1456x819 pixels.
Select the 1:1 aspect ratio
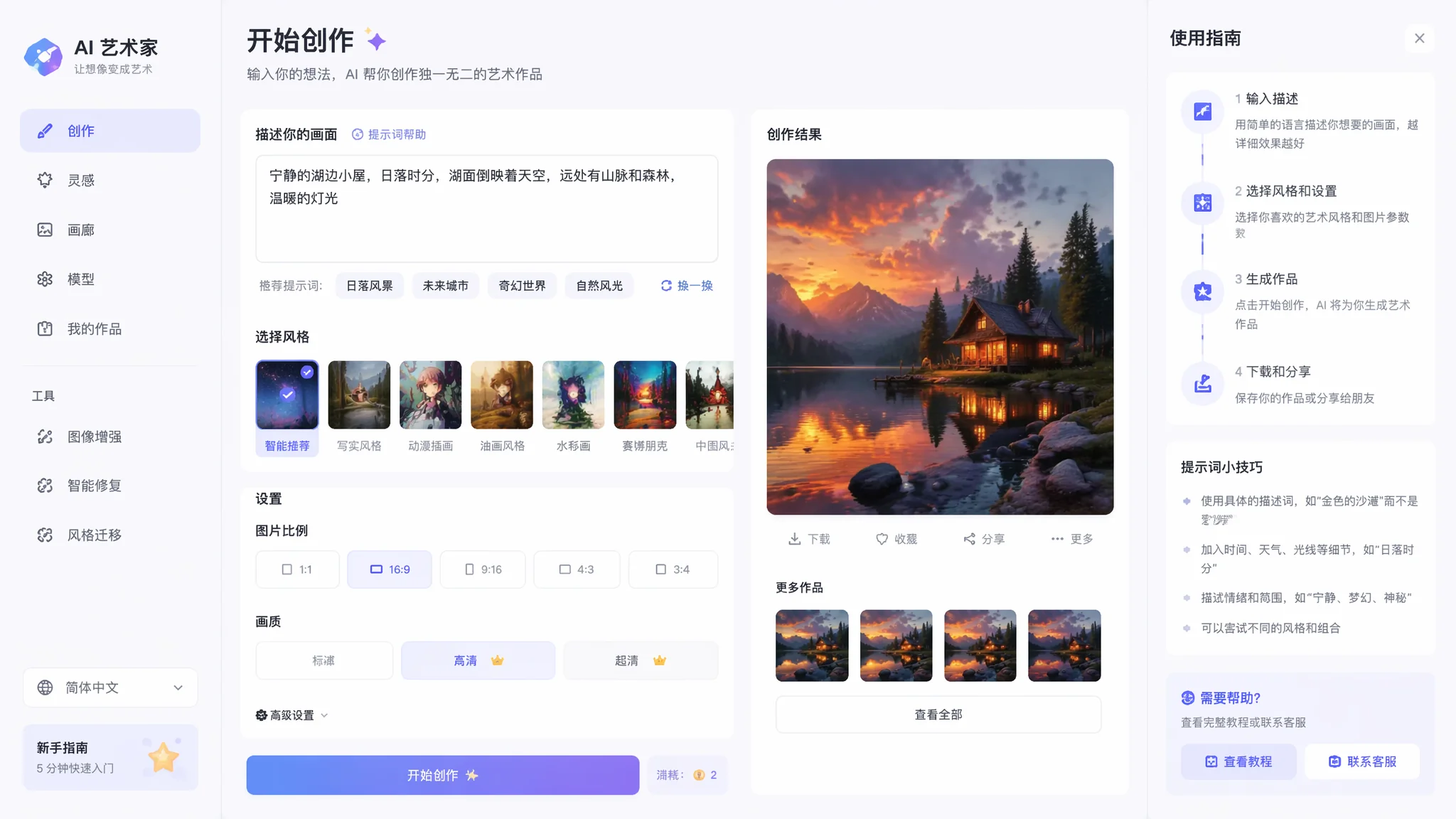(x=298, y=569)
